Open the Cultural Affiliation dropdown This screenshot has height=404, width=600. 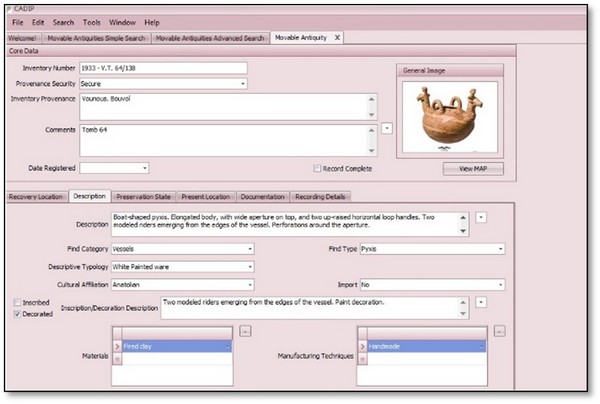click(250, 285)
